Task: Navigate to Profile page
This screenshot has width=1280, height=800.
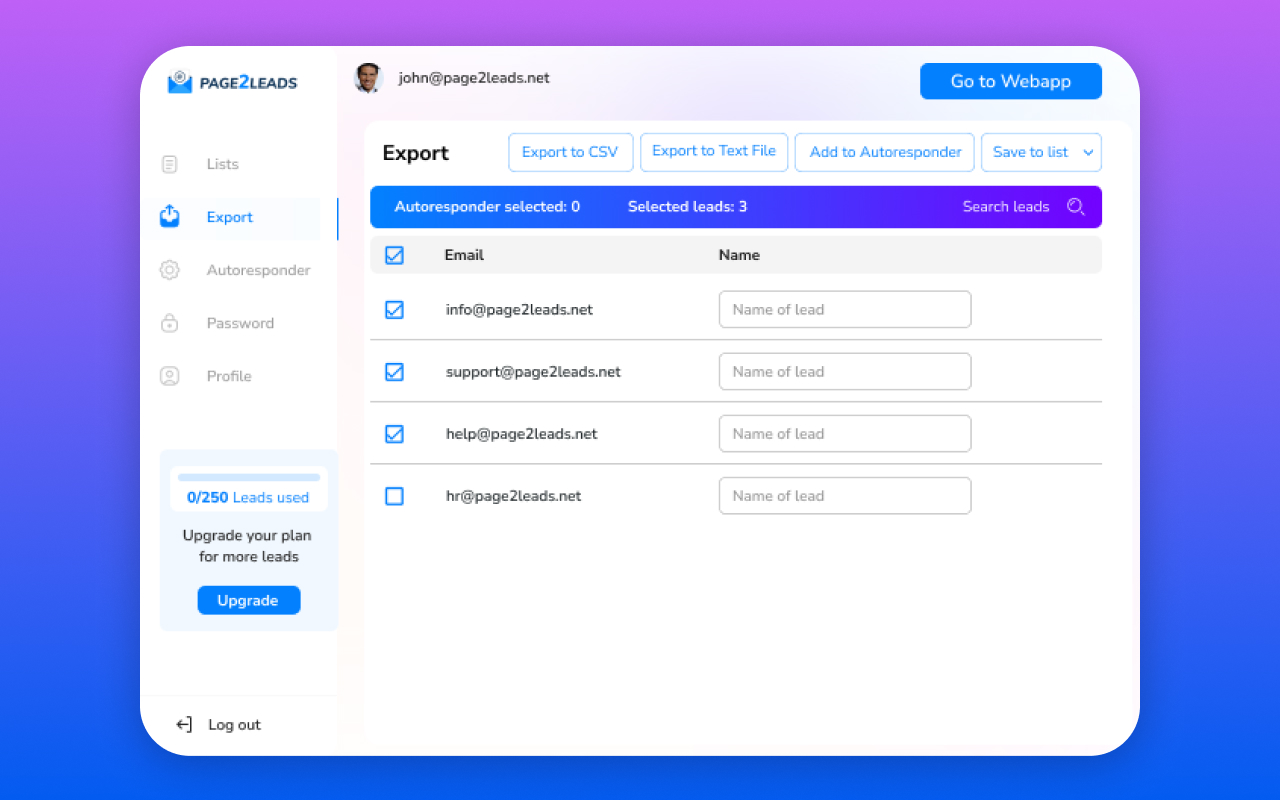Action: pyautogui.click(x=229, y=376)
